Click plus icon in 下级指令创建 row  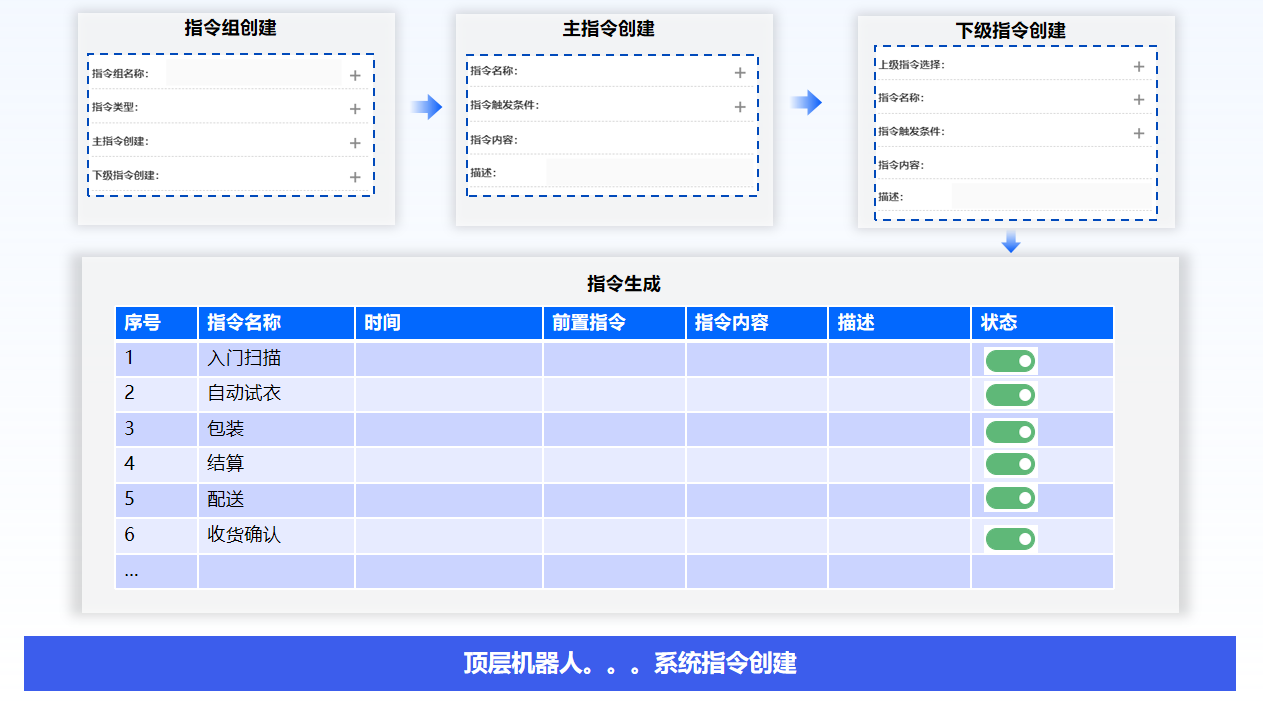tap(355, 177)
